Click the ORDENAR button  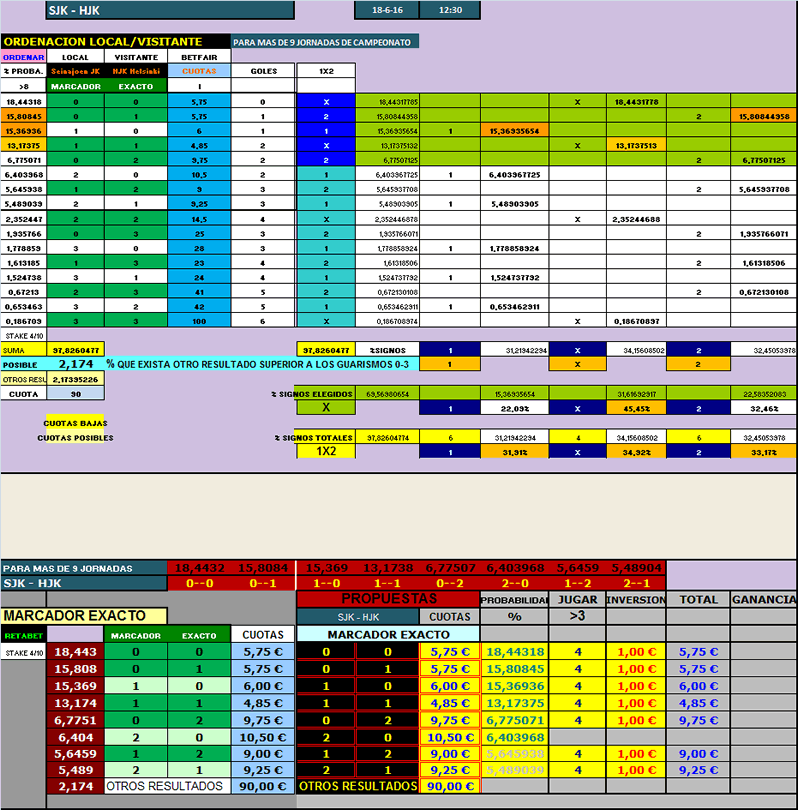point(24,57)
